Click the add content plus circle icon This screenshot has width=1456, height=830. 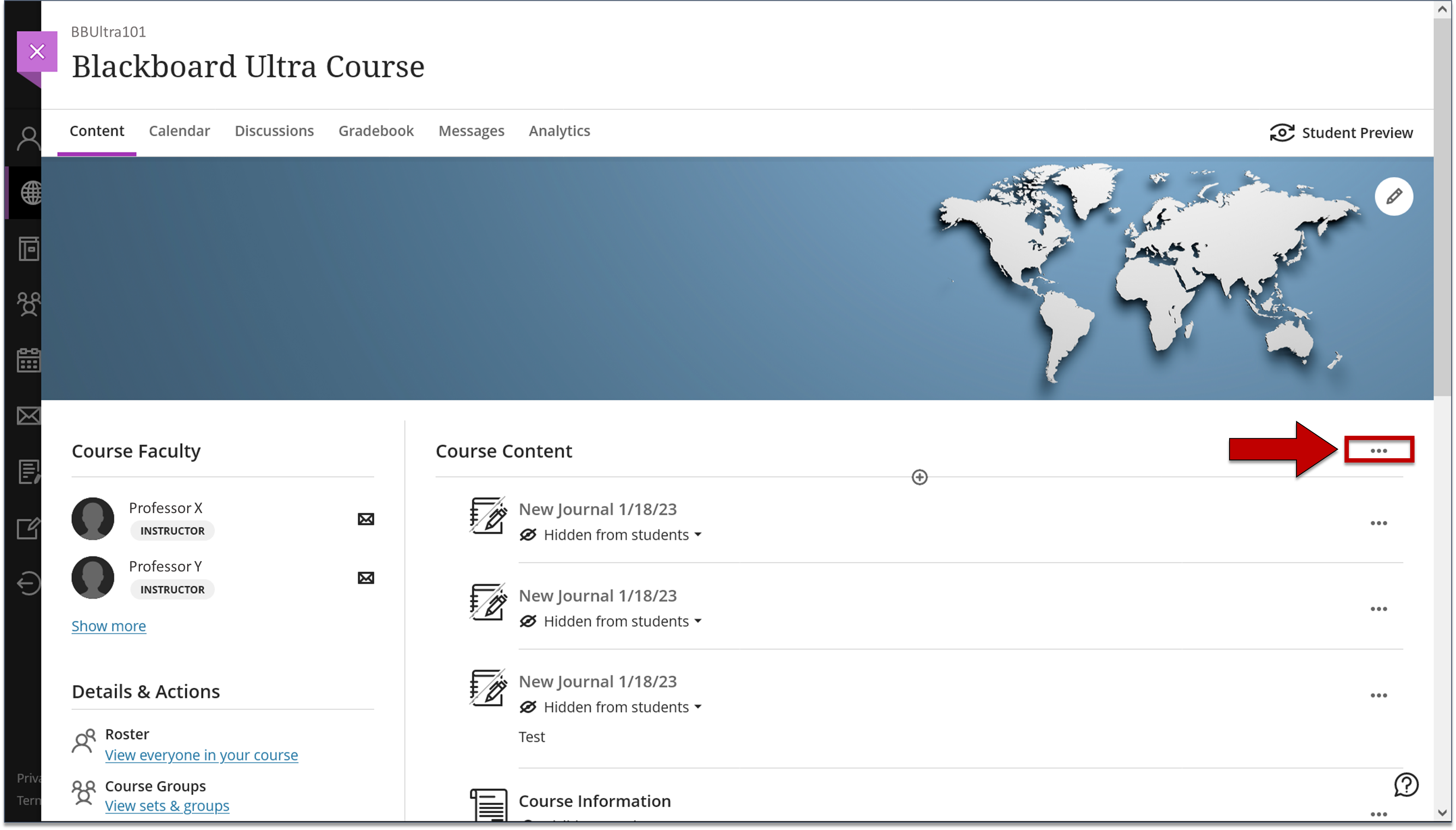(919, 477)
